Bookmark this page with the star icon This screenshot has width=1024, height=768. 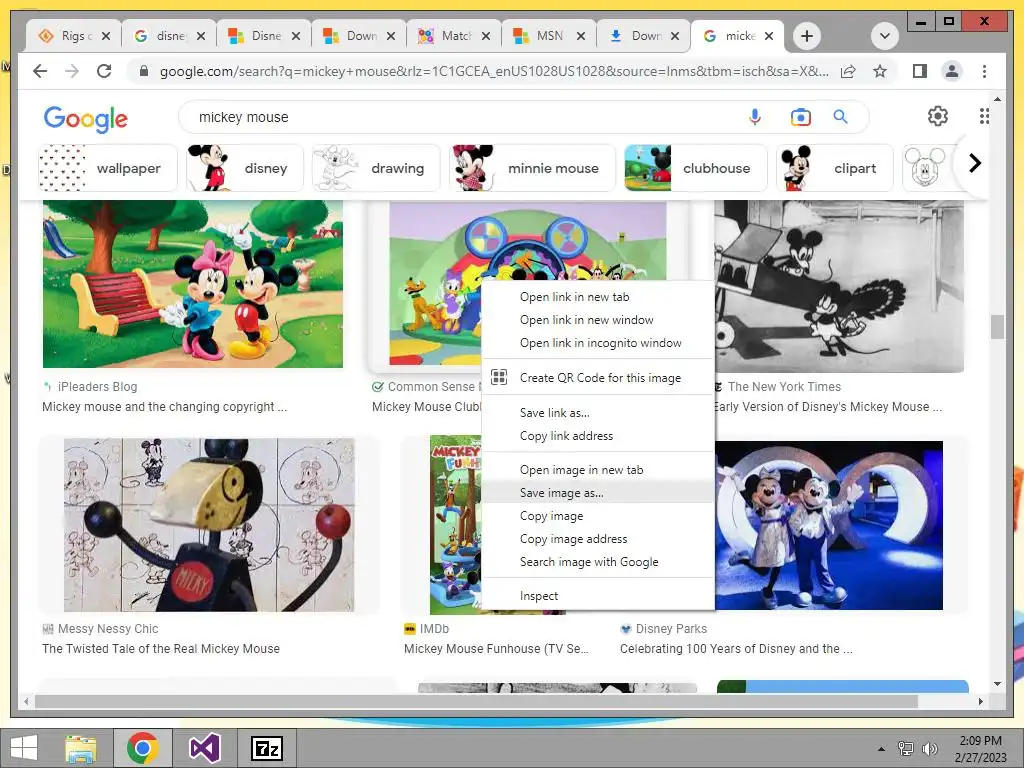[880, 71]
